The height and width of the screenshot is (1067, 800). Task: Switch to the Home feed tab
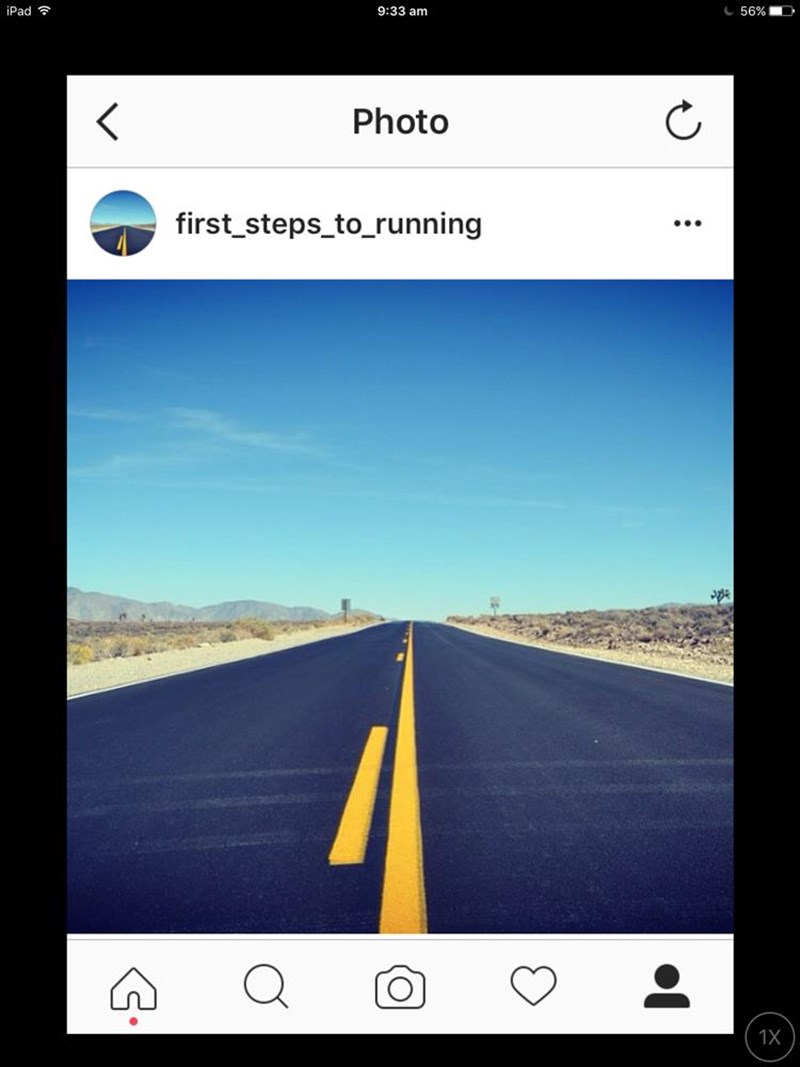point(133,988)
